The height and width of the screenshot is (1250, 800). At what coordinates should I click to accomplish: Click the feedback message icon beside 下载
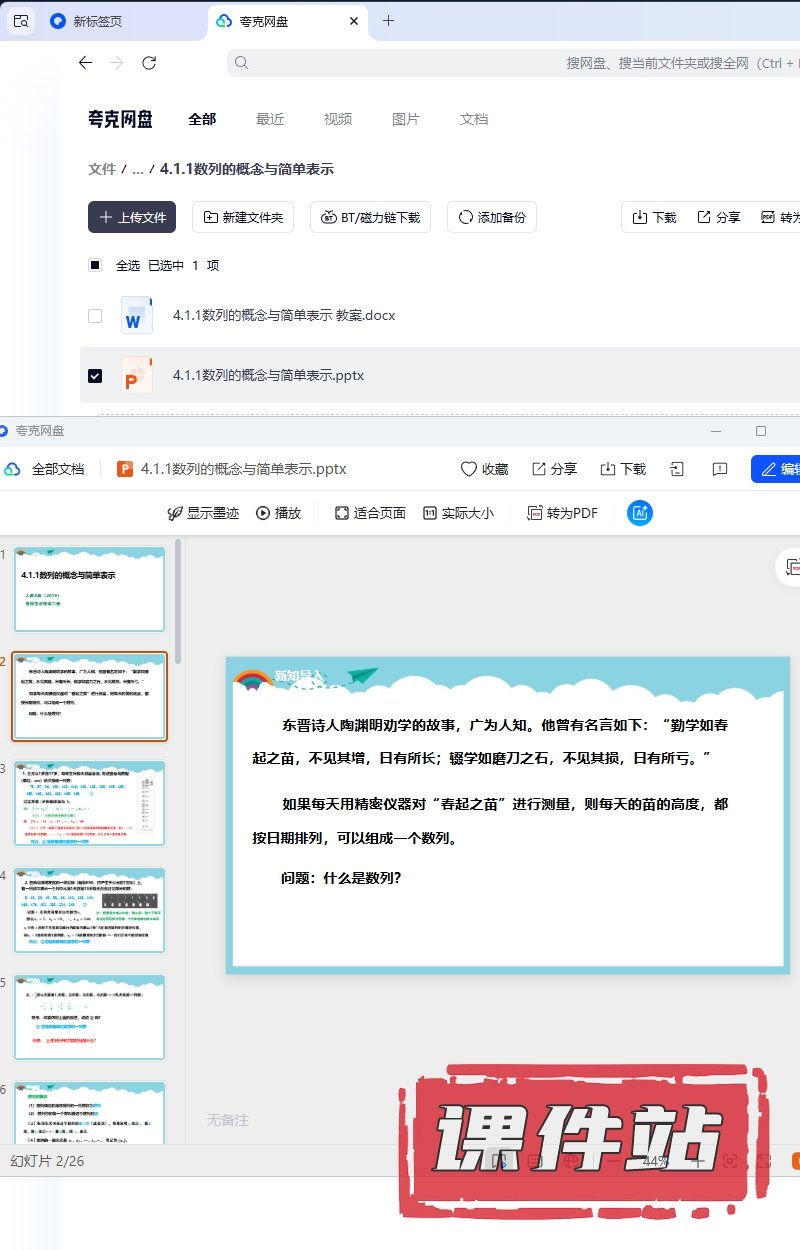pos(719,469)
